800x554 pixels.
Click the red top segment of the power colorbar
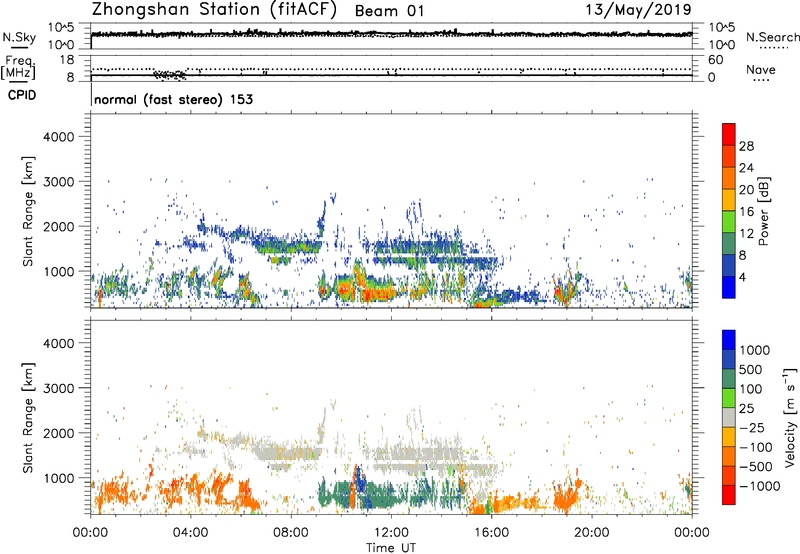[729, 134]
